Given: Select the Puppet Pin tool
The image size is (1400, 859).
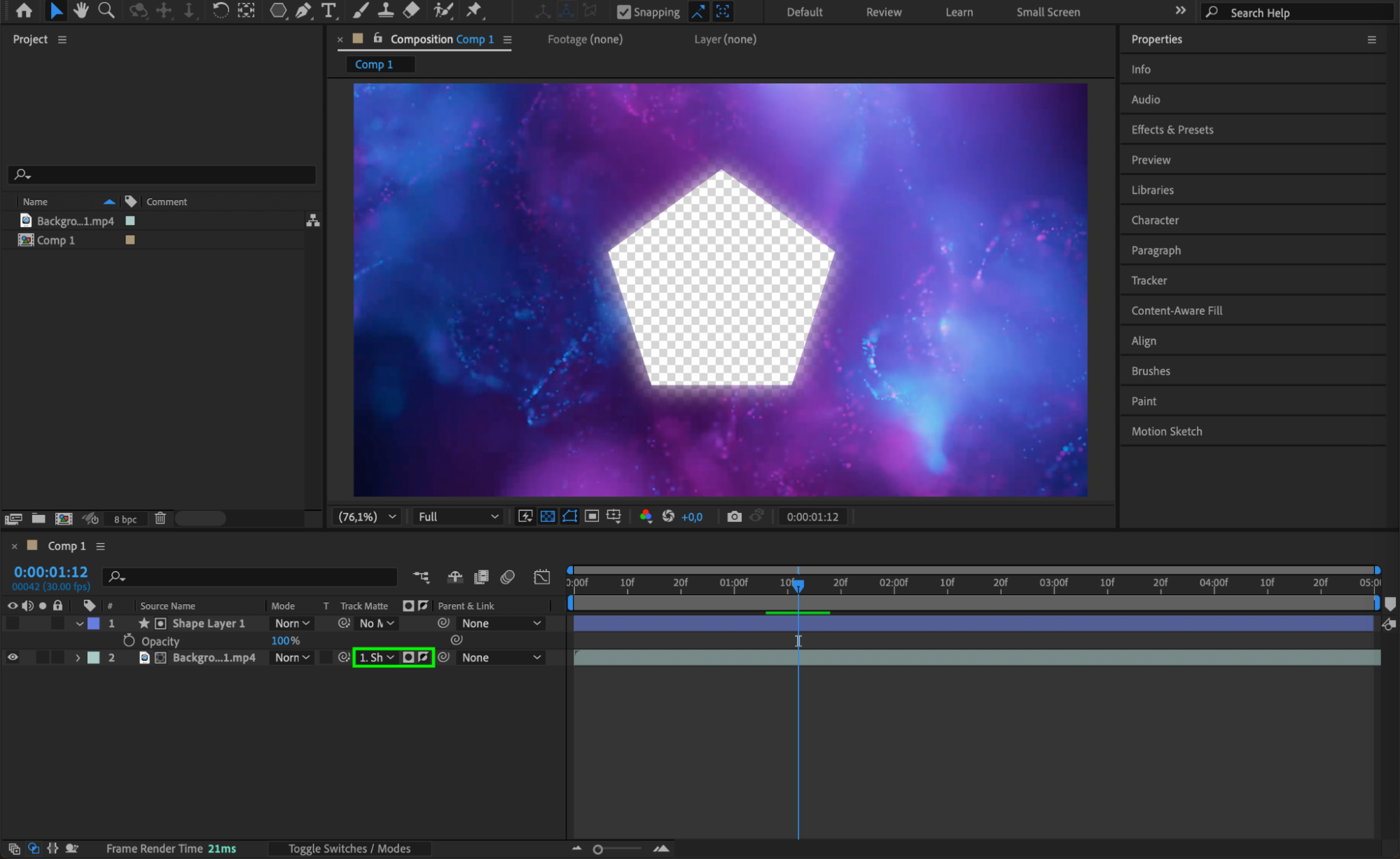Looking at the screenshot, I should tap(474, 11).
